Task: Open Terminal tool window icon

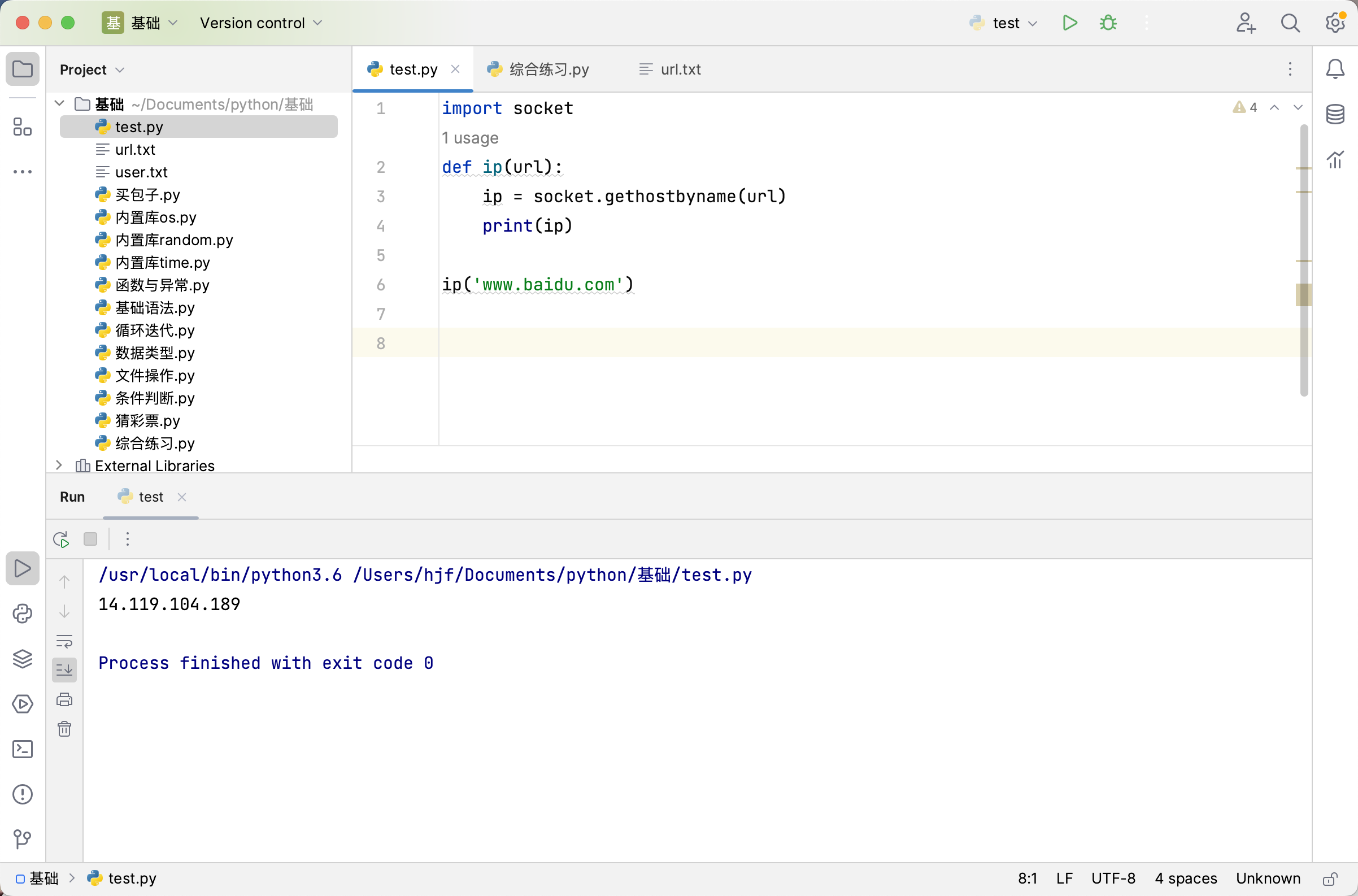Action: pos(22,749)
